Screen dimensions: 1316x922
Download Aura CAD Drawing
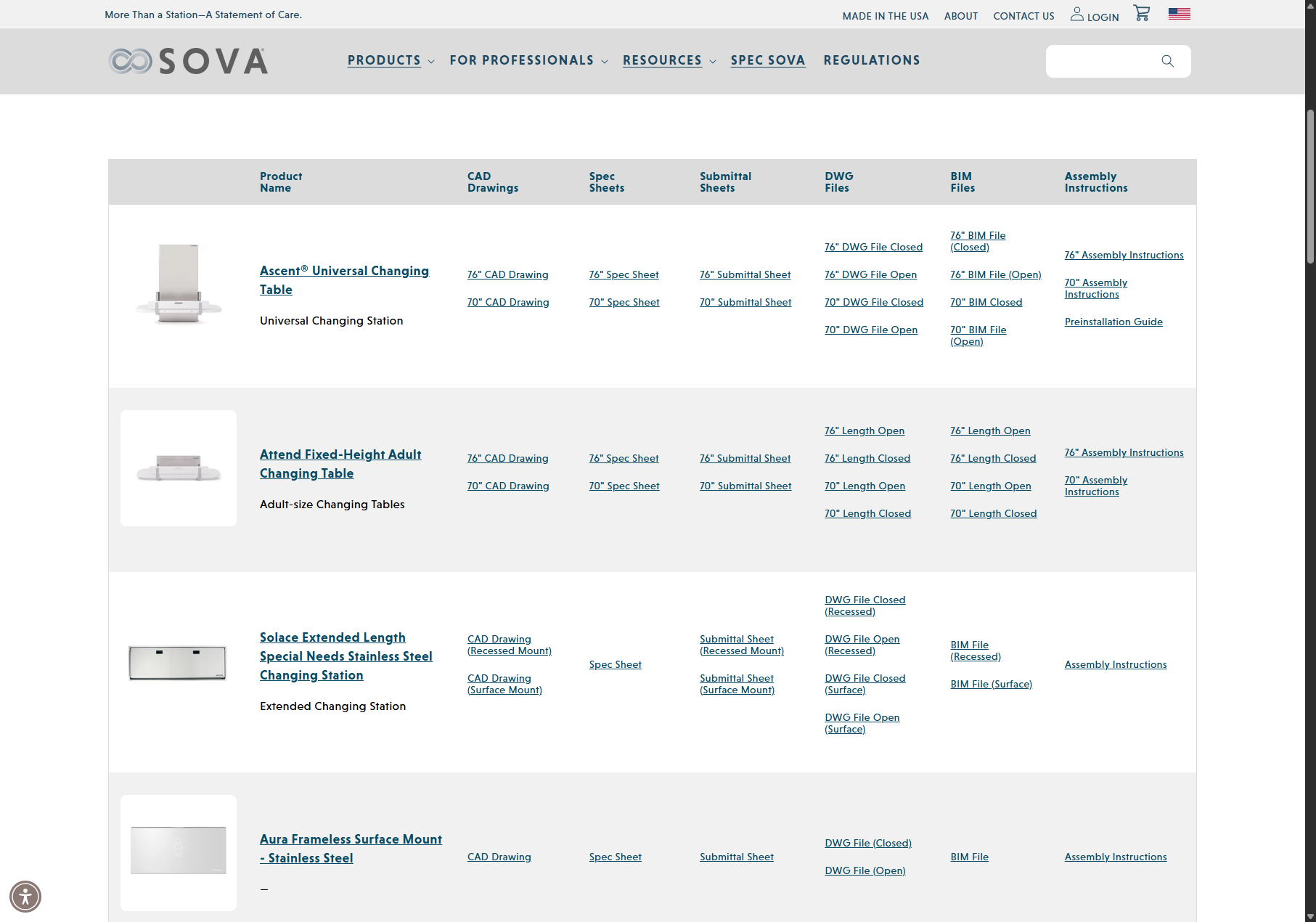click(x=499, y=857)
